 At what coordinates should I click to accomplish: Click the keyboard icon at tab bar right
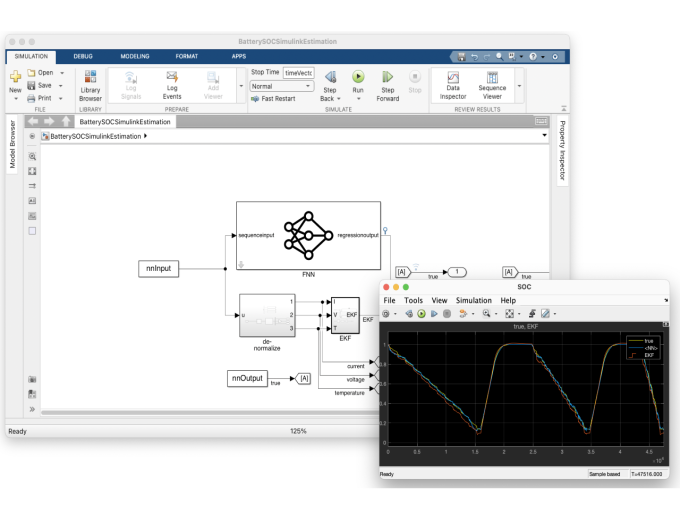pos(541,121)
